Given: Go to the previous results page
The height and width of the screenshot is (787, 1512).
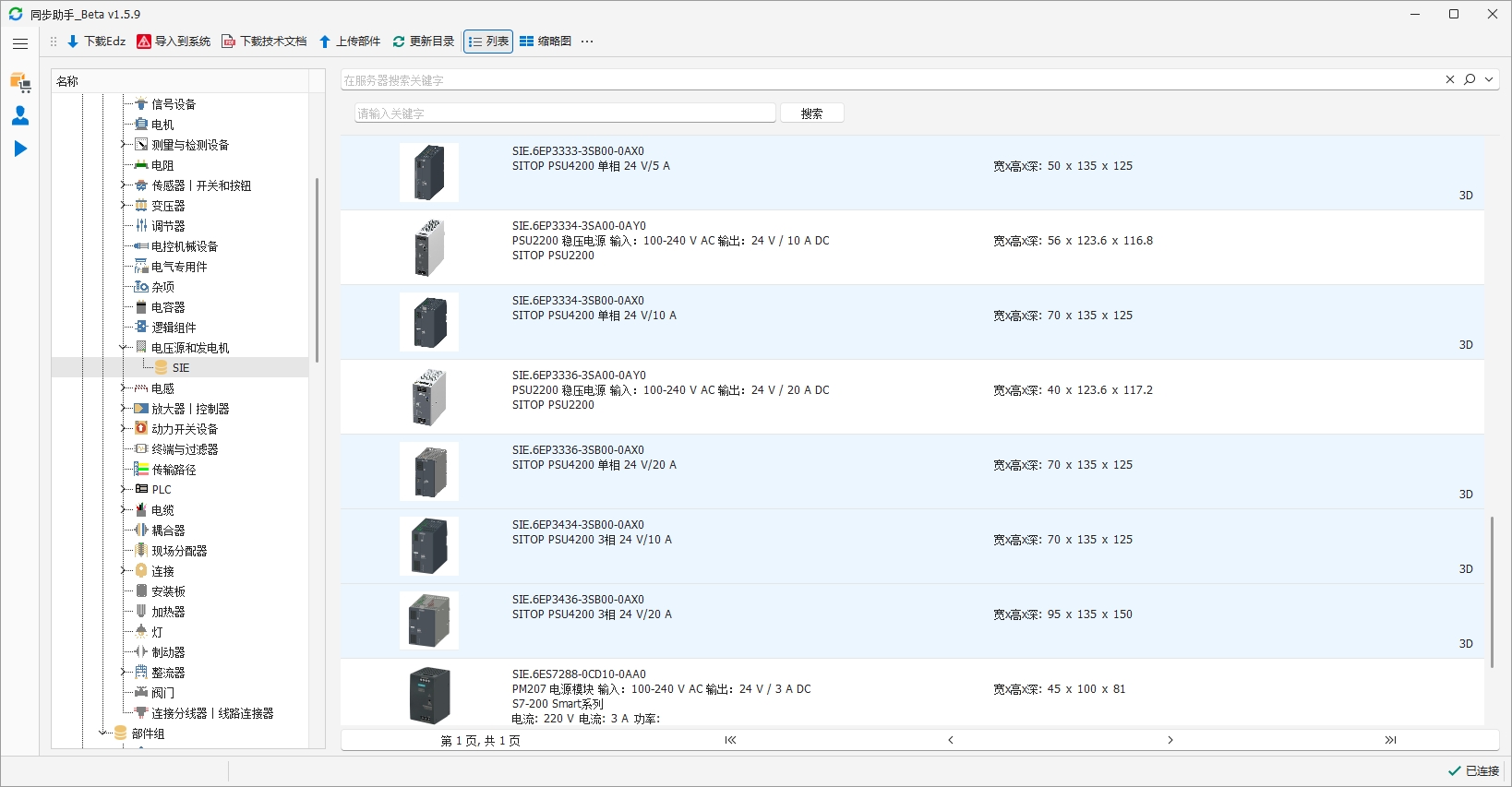Looking at the screenshot, I should pos(950,740).
